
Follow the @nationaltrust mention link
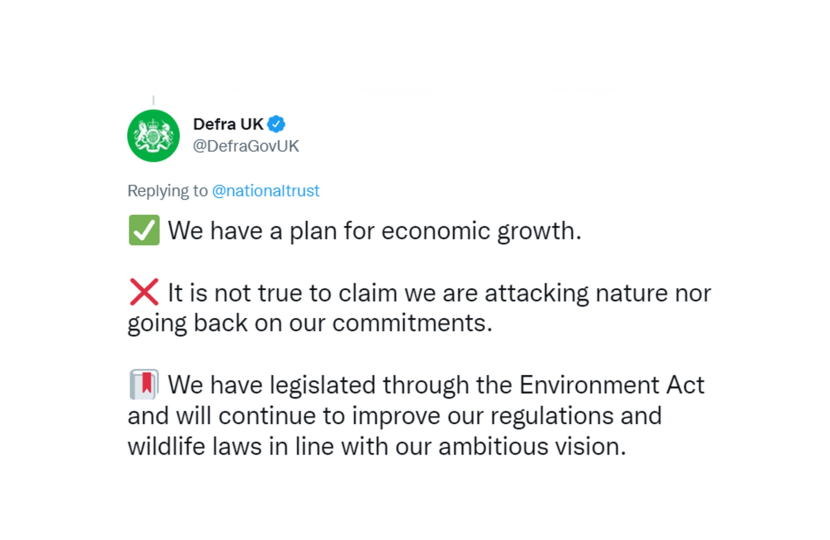(266, 190)
